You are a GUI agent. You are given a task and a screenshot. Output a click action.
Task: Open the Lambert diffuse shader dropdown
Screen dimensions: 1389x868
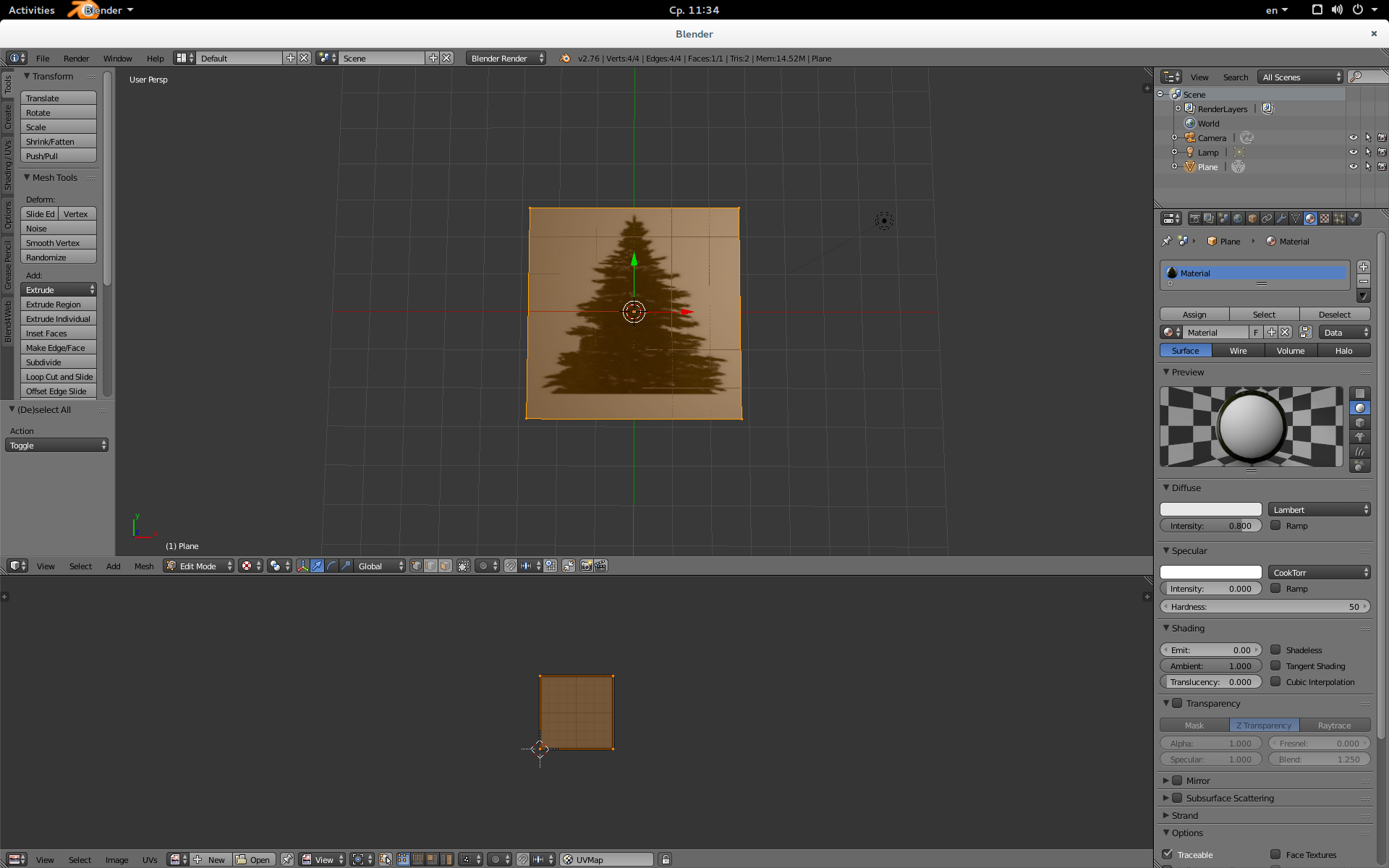[1319, 510]
